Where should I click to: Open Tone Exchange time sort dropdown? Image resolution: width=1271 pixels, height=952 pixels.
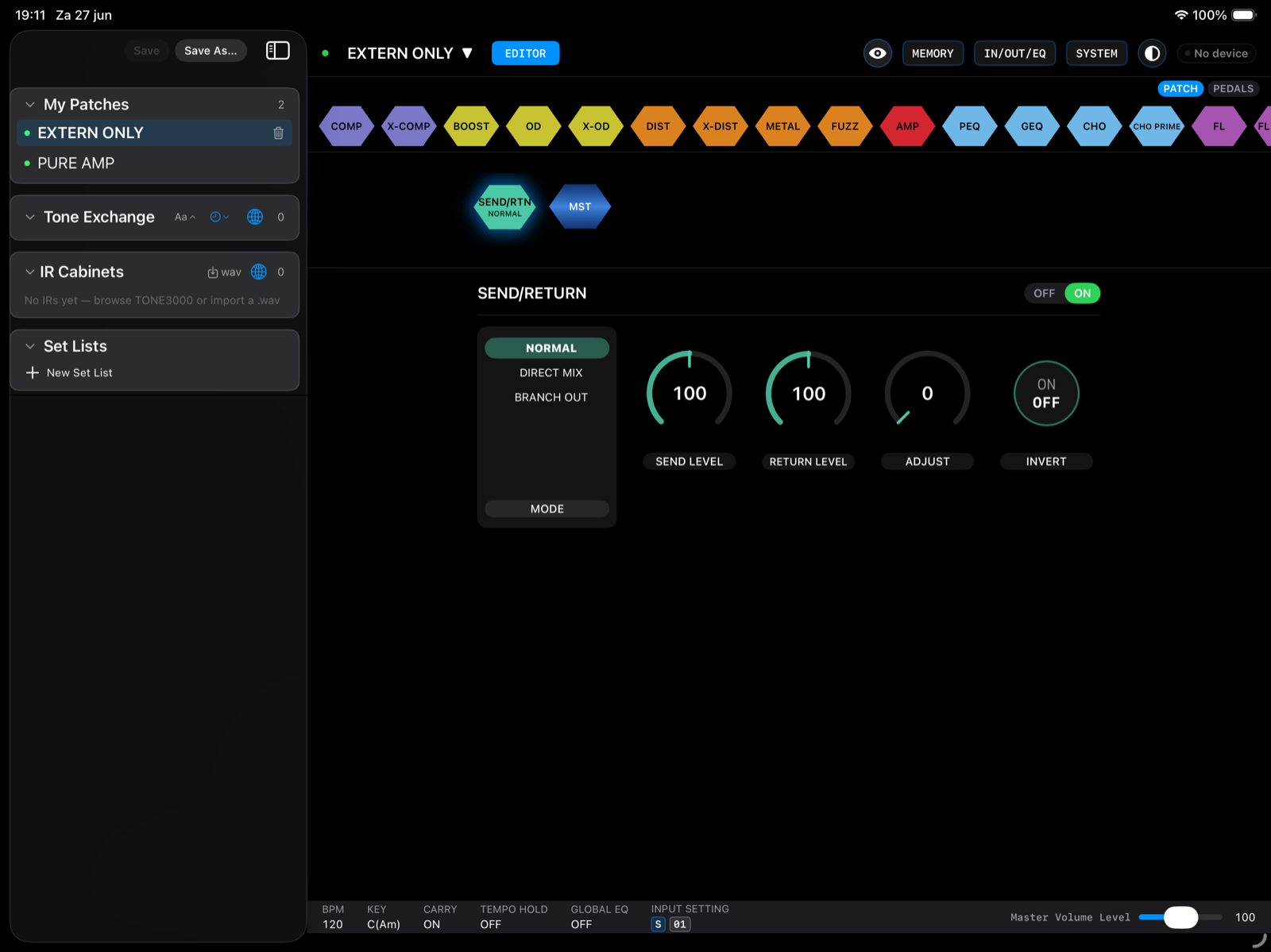219,217
